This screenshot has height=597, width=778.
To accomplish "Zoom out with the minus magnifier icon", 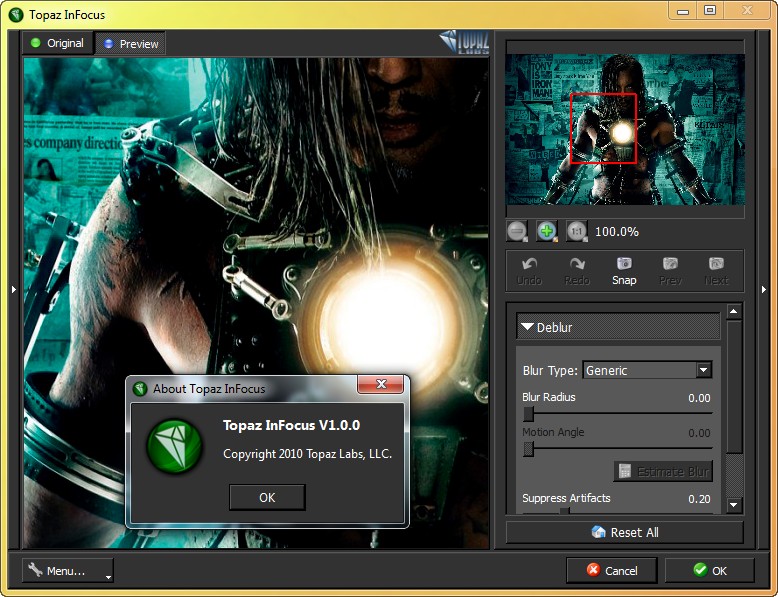I will (x=517, y=231).
